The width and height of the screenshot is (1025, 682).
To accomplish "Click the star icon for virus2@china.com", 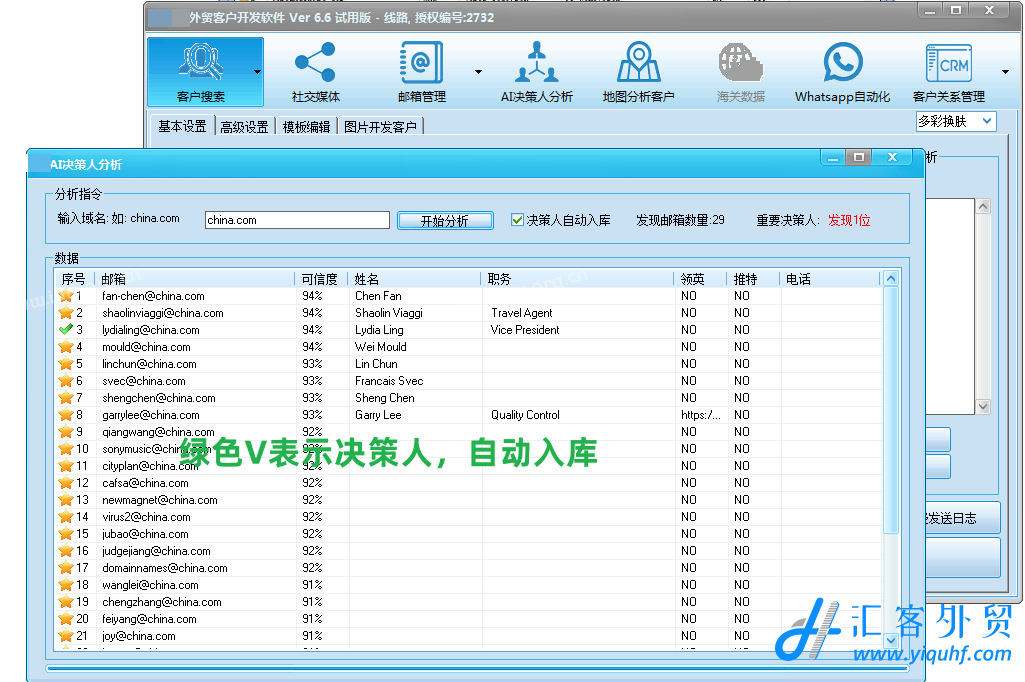I will click(x=66, y=517).
